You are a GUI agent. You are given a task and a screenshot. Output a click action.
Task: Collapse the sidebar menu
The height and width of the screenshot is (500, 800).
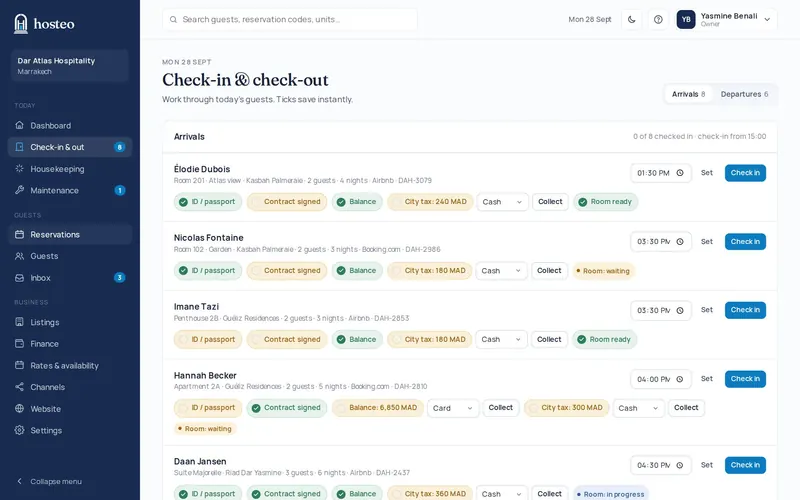click(x=50, y=481)
